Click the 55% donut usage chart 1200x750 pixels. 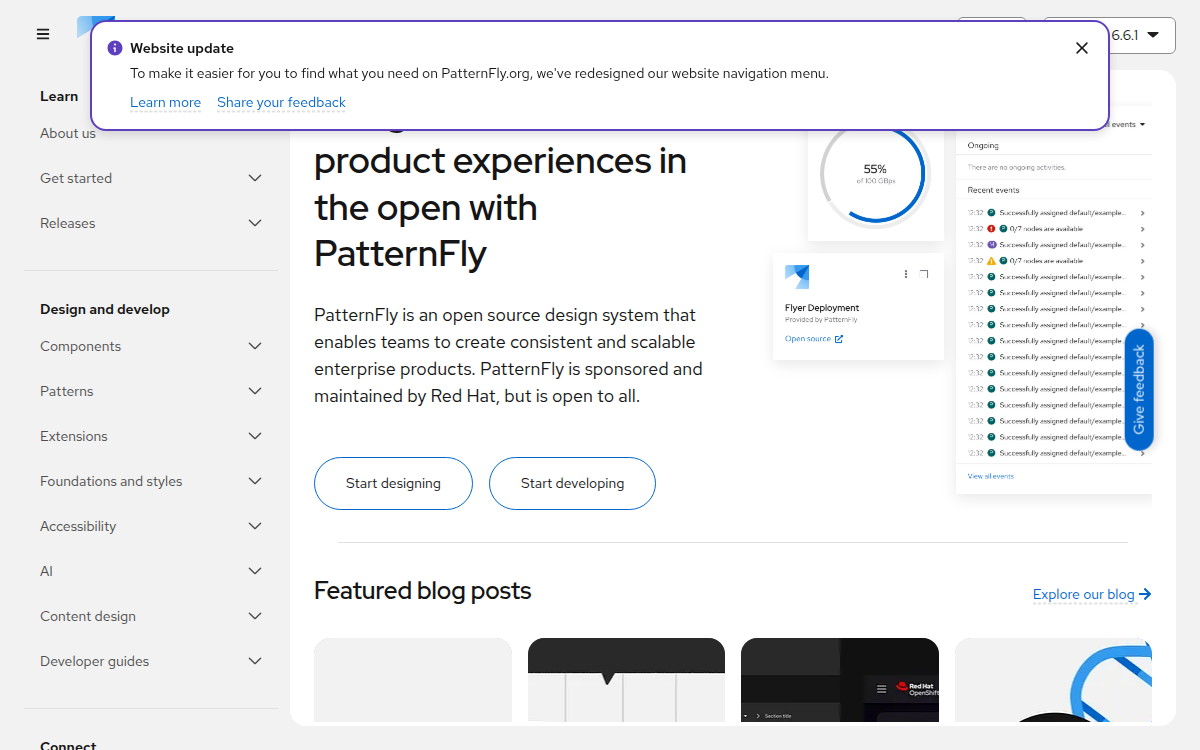point(875,173)
